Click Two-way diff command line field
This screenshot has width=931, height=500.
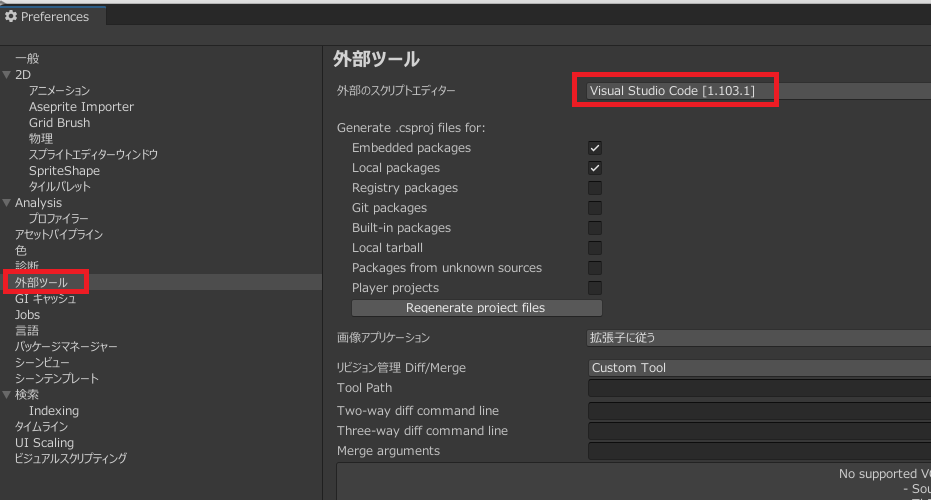pyautogui.click(x=759, y=411)
